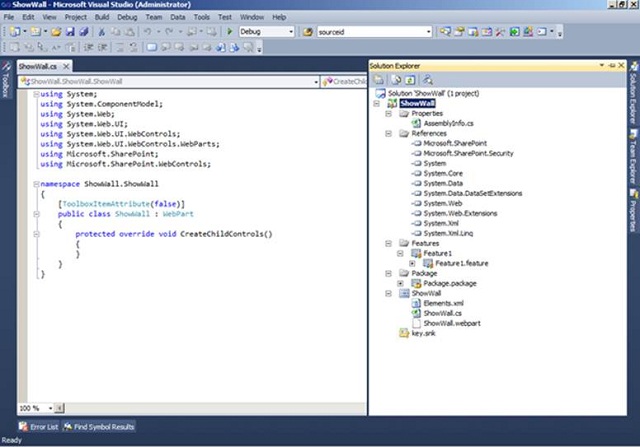Open the Properties Window toolbar icon
The height and width of the screenshot is (447, 640).
(x=460, y=32)
